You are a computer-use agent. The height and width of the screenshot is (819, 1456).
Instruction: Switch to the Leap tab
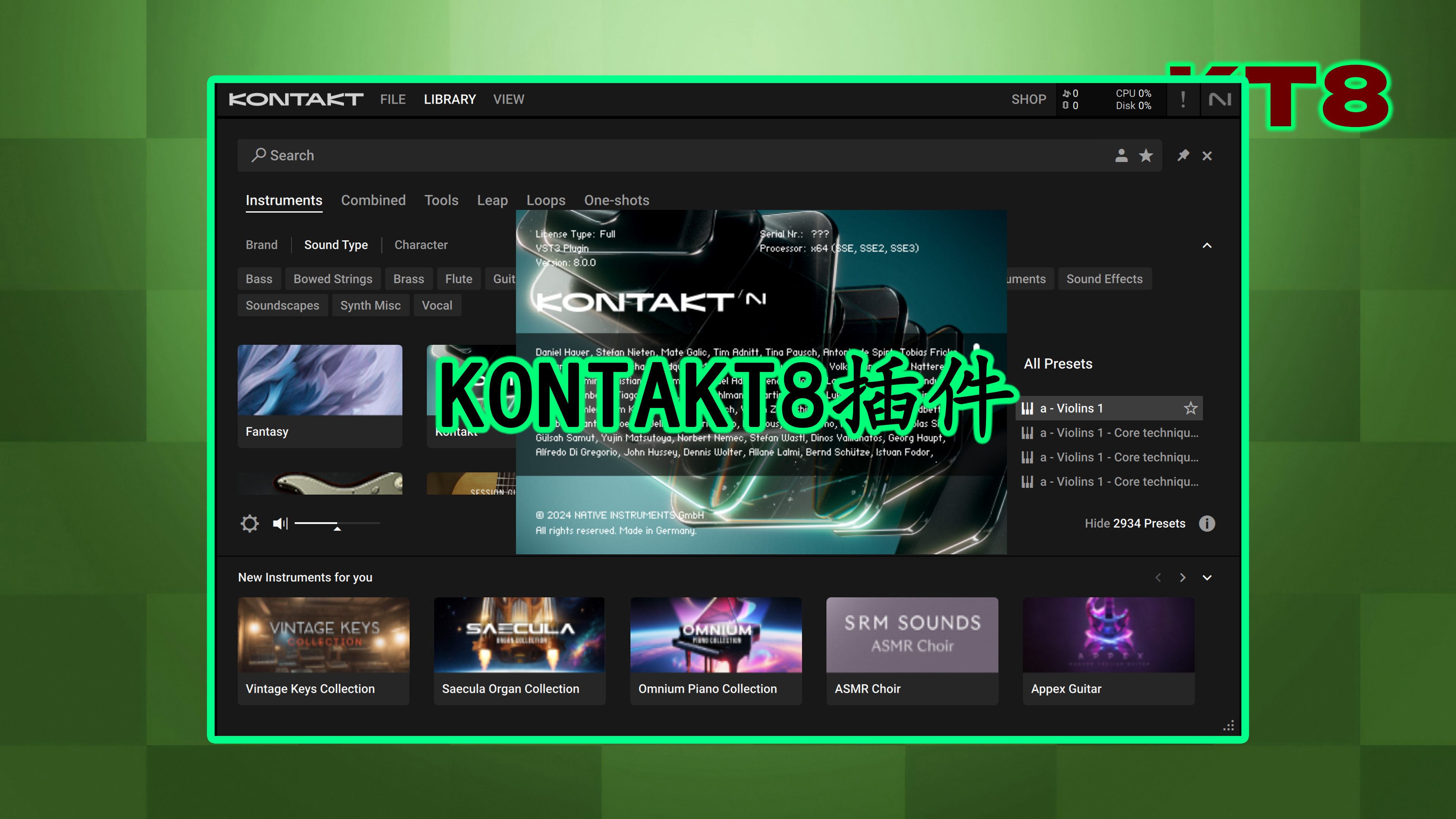492,200
